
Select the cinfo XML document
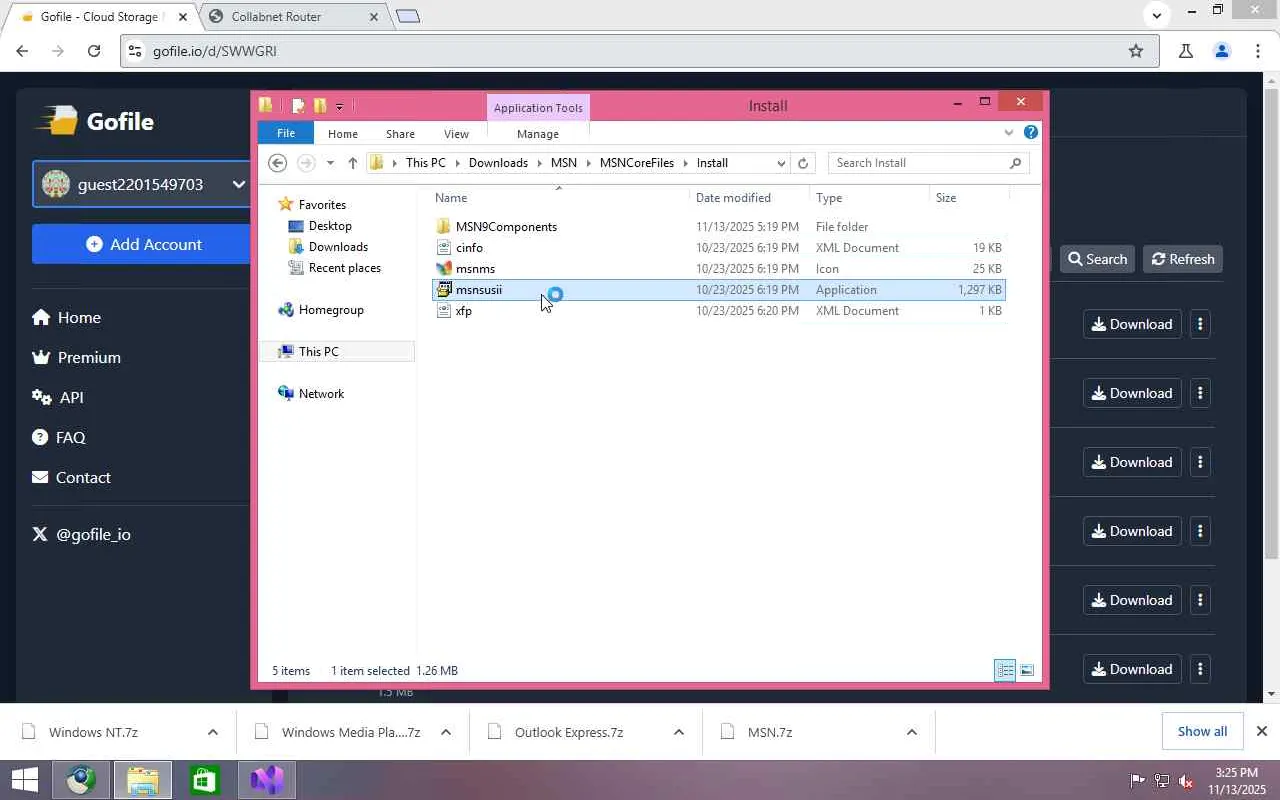(x=718, y=248)
